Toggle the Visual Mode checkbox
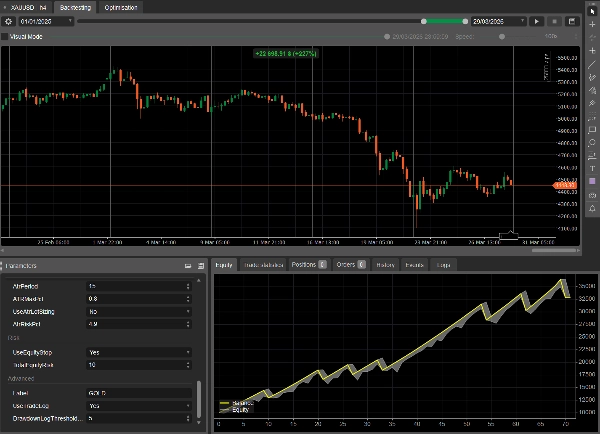Screen dimensions: 600x434 pos(5,36)
